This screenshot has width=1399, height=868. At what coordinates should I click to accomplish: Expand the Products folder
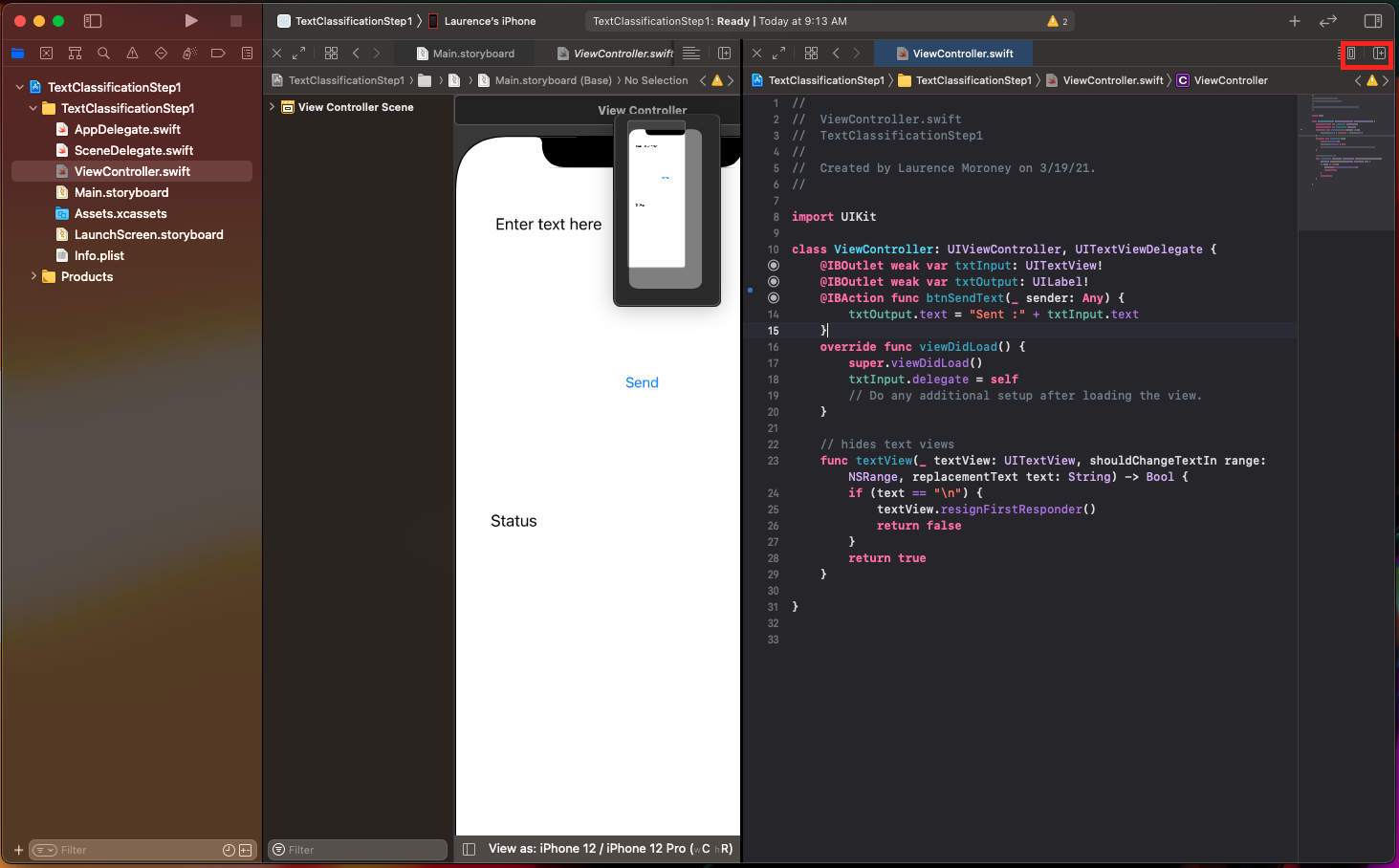(34, 276)
